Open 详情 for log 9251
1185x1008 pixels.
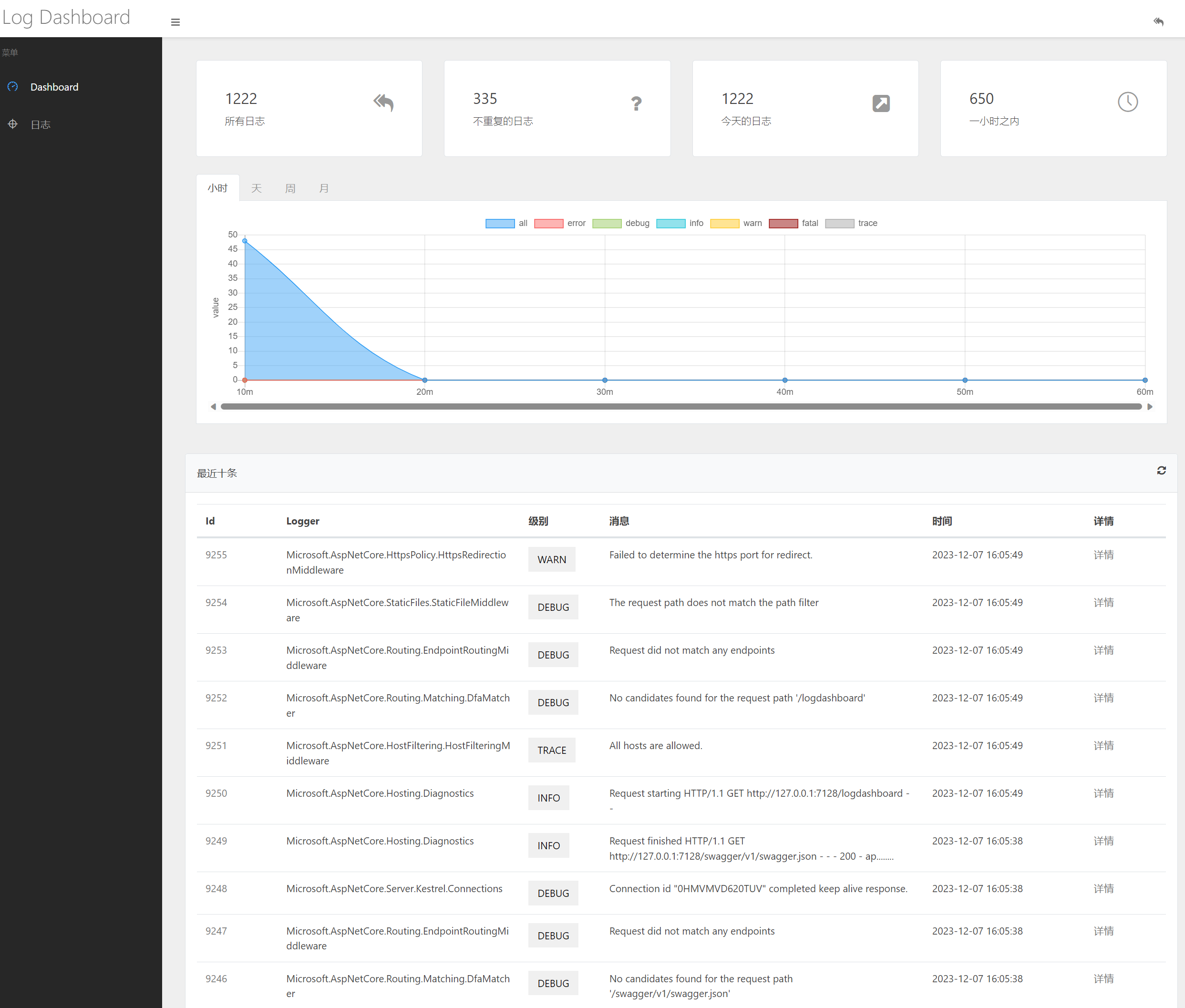pyautogui.click(x=1103, y=746)
